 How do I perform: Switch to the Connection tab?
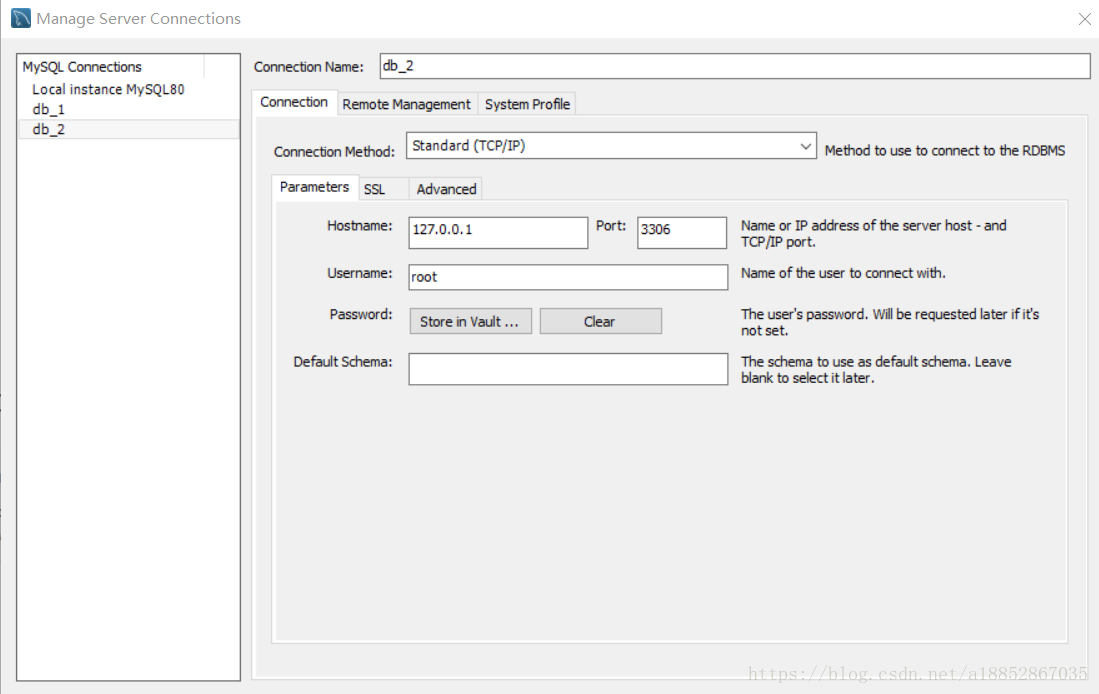click(x=294, y=102)
